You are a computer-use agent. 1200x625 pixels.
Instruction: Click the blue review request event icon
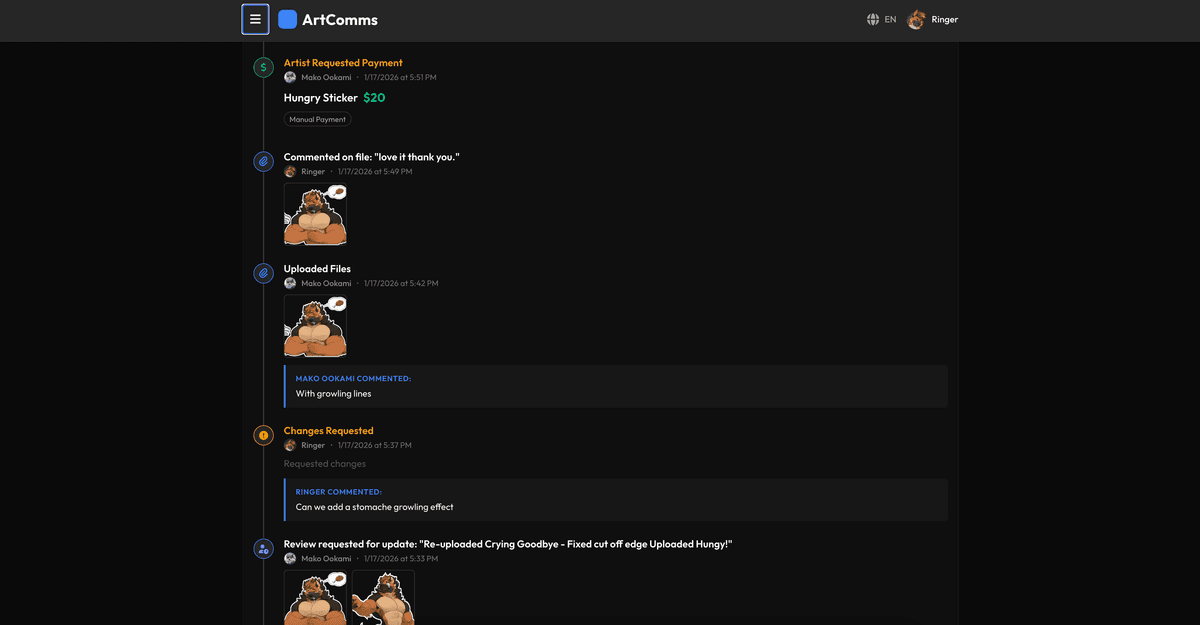263,548
